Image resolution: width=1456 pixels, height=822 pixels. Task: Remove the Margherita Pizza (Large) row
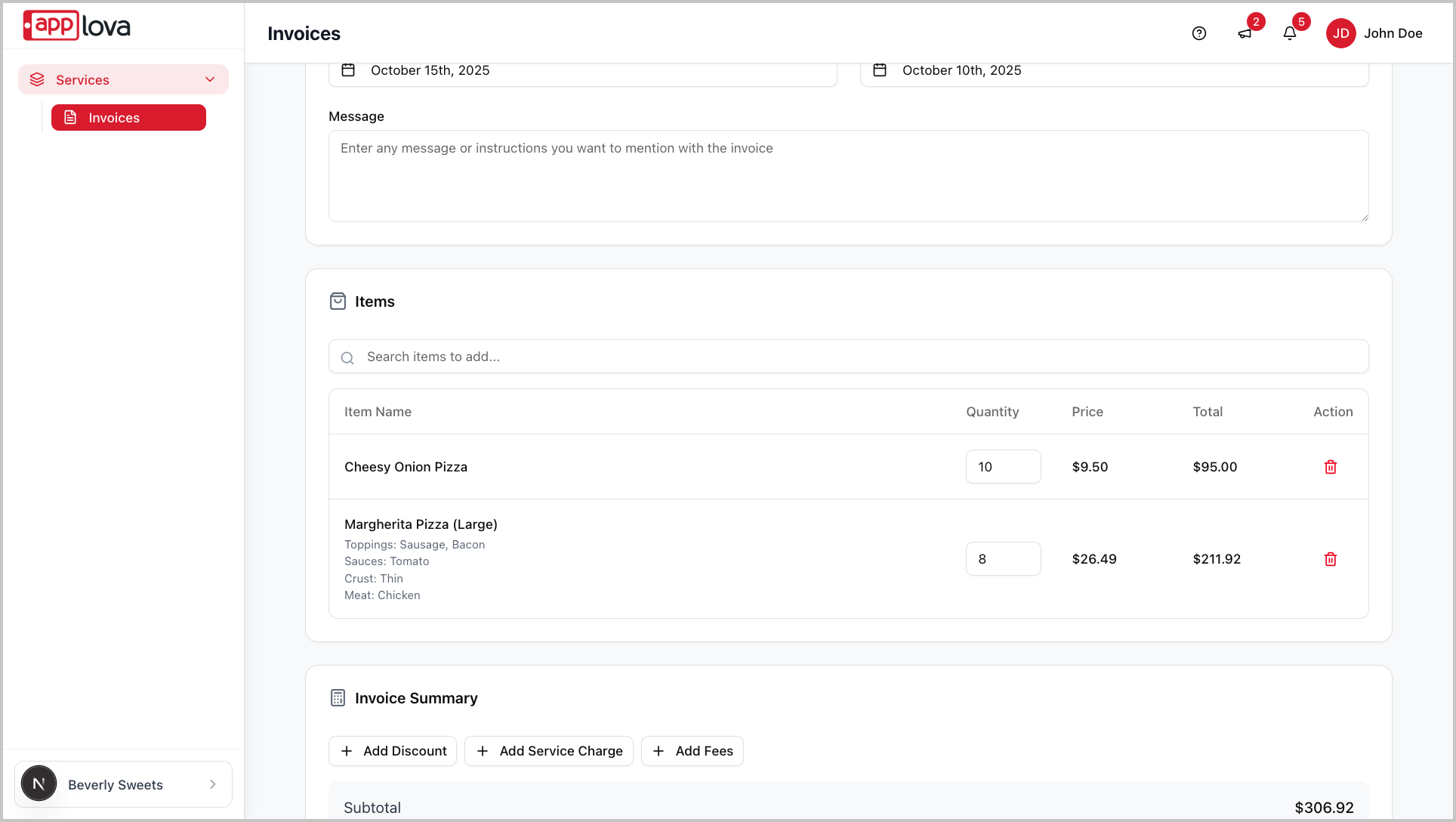(x=1330, y=559)
